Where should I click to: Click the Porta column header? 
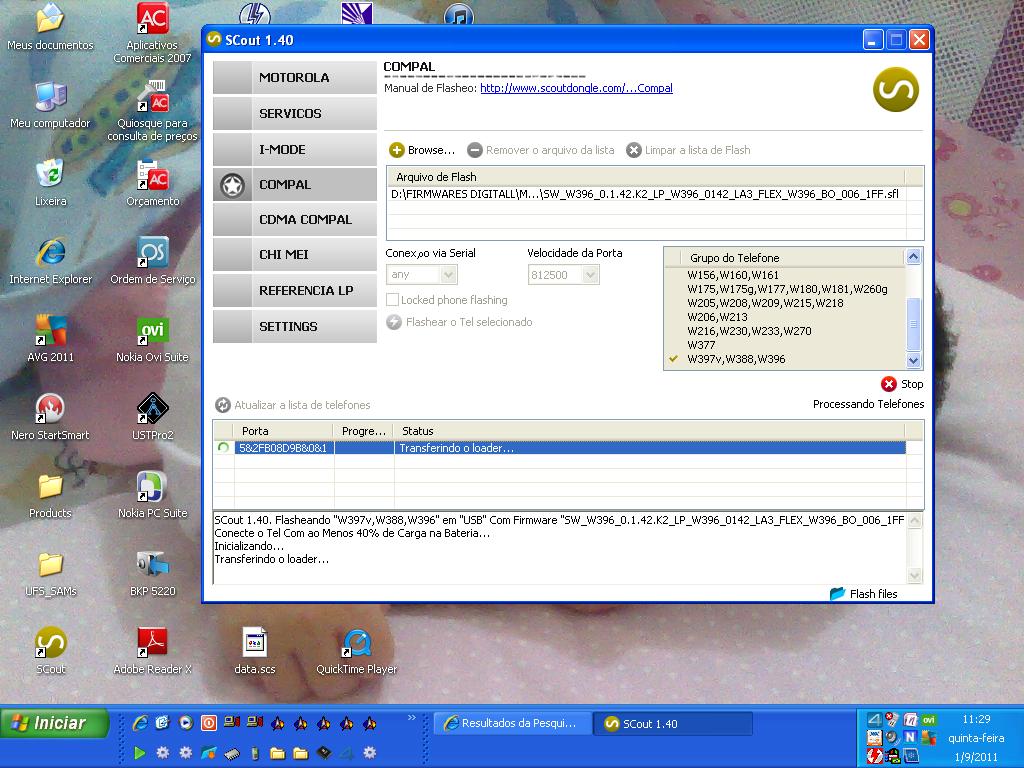click(284, 431)
